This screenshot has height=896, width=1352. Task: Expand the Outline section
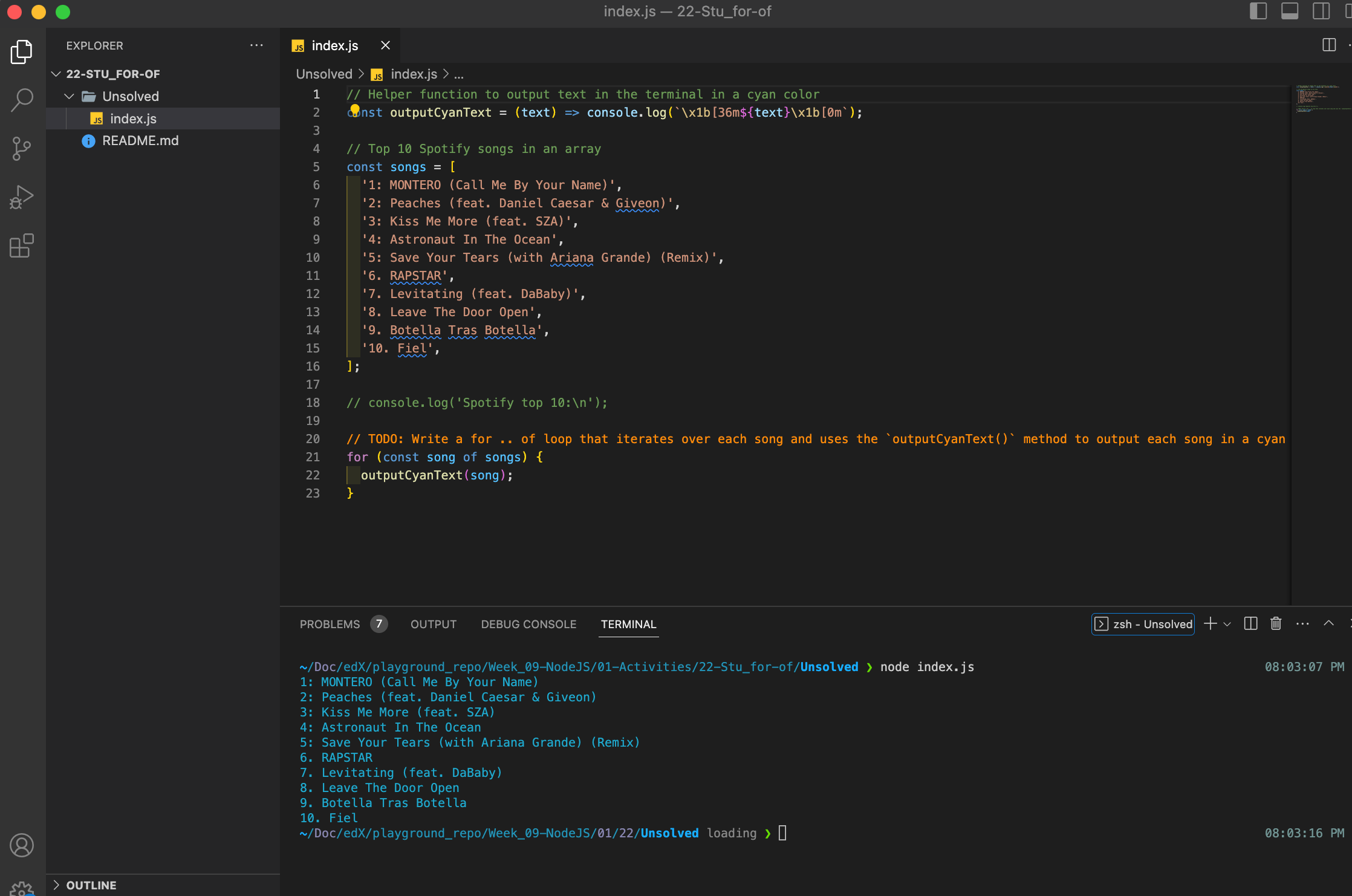point(91,885)
